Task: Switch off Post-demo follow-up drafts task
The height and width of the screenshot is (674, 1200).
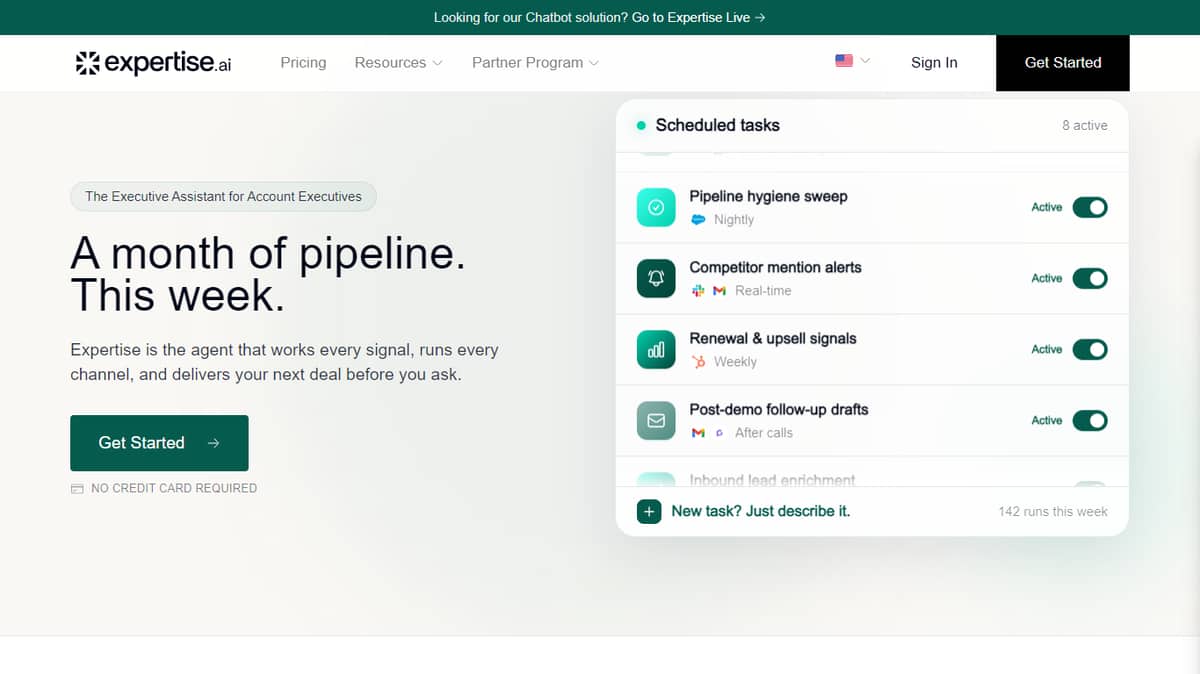Action: pos(1090,420)
